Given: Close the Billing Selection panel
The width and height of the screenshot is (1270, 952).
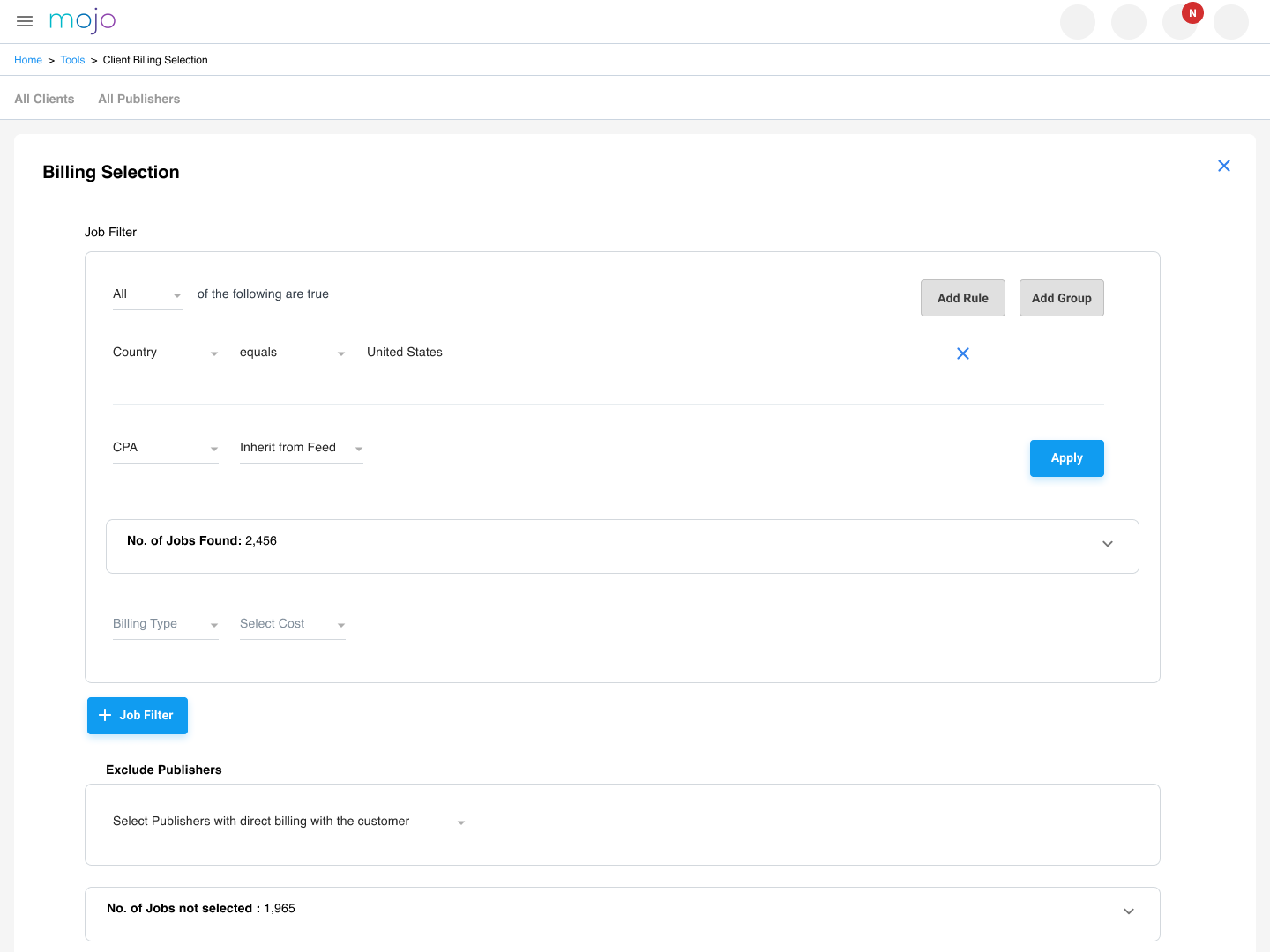Looking at the screenshot, I should pos(1223,166).
